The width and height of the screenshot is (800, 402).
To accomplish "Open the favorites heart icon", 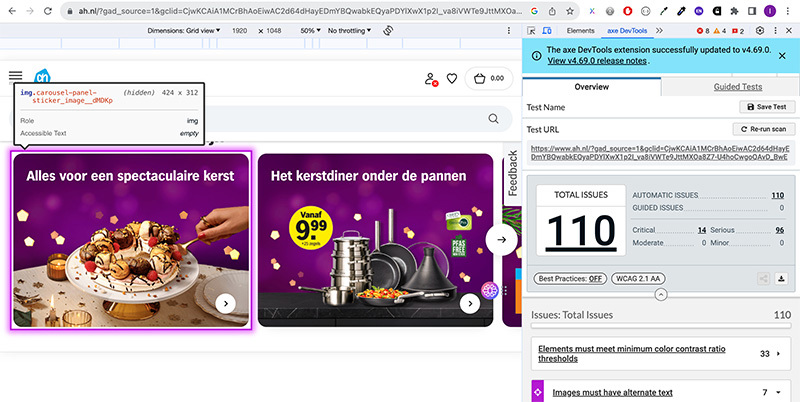I will pyautogui.click(x=452, y=79).
